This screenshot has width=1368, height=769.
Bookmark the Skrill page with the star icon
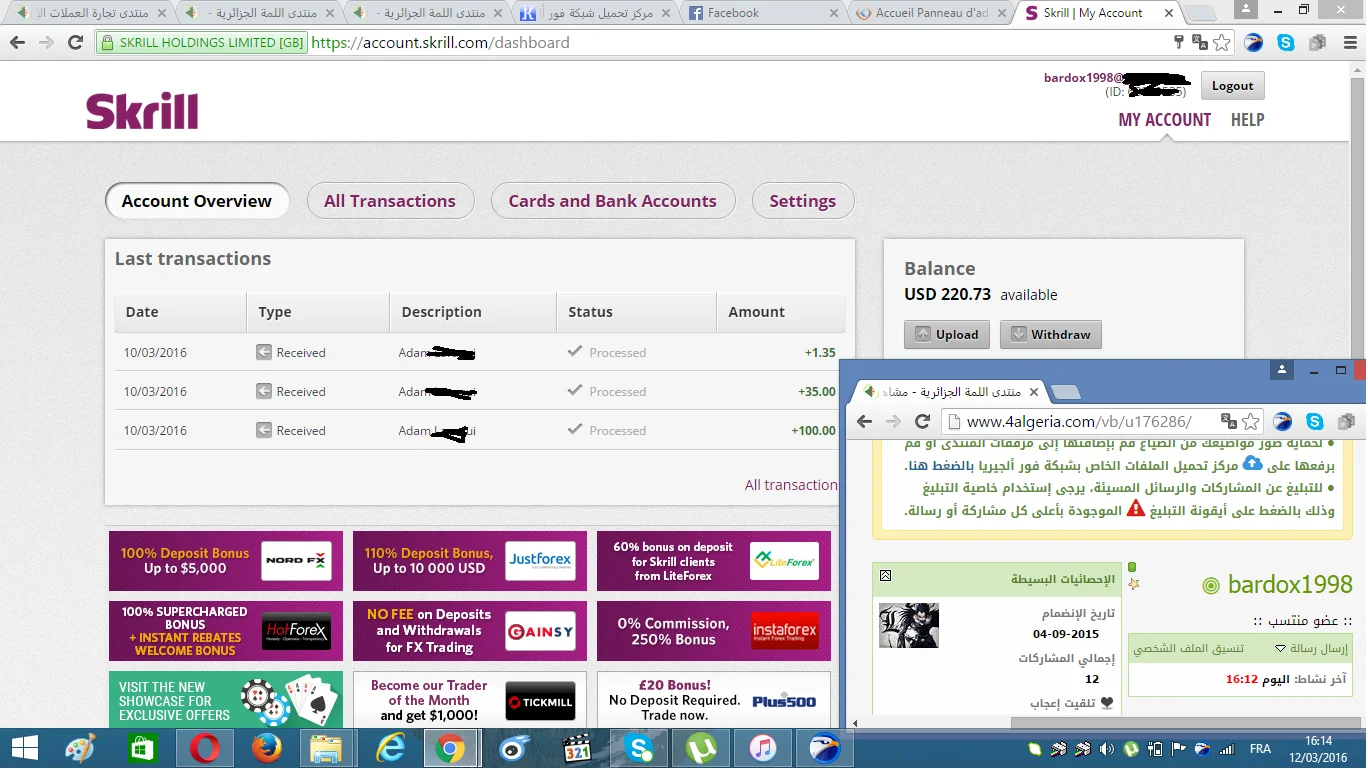click(x=1222, y=43)
